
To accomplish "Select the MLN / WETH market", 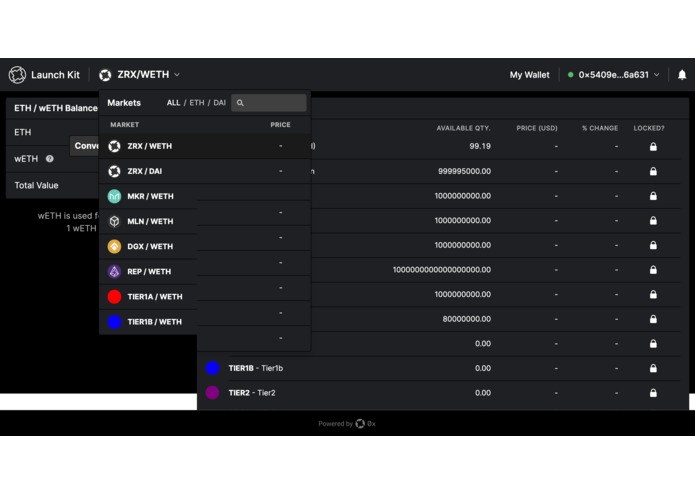I will pos(205,221).
